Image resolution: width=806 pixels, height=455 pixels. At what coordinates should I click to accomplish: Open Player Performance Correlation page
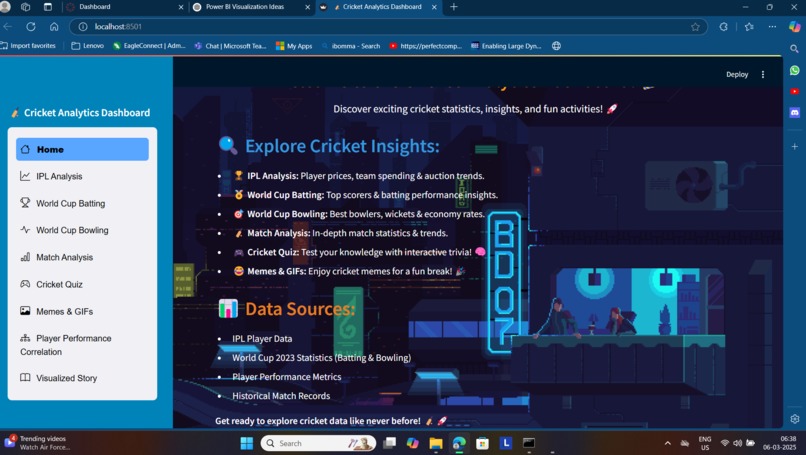coord(82,344)
